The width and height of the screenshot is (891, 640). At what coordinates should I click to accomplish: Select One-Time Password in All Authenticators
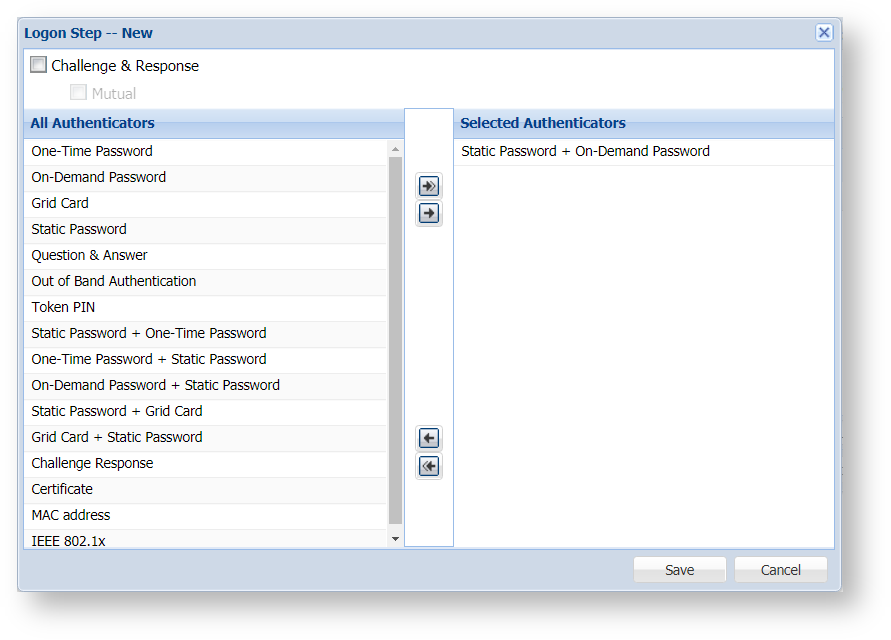(92, 151)
